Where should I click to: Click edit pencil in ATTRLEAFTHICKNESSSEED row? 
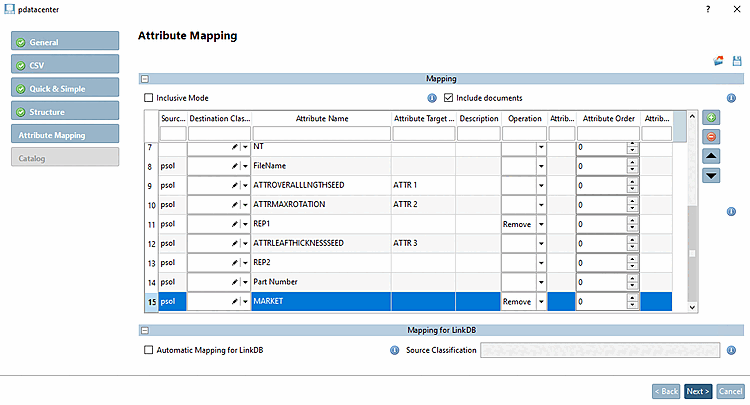(234, 243)
